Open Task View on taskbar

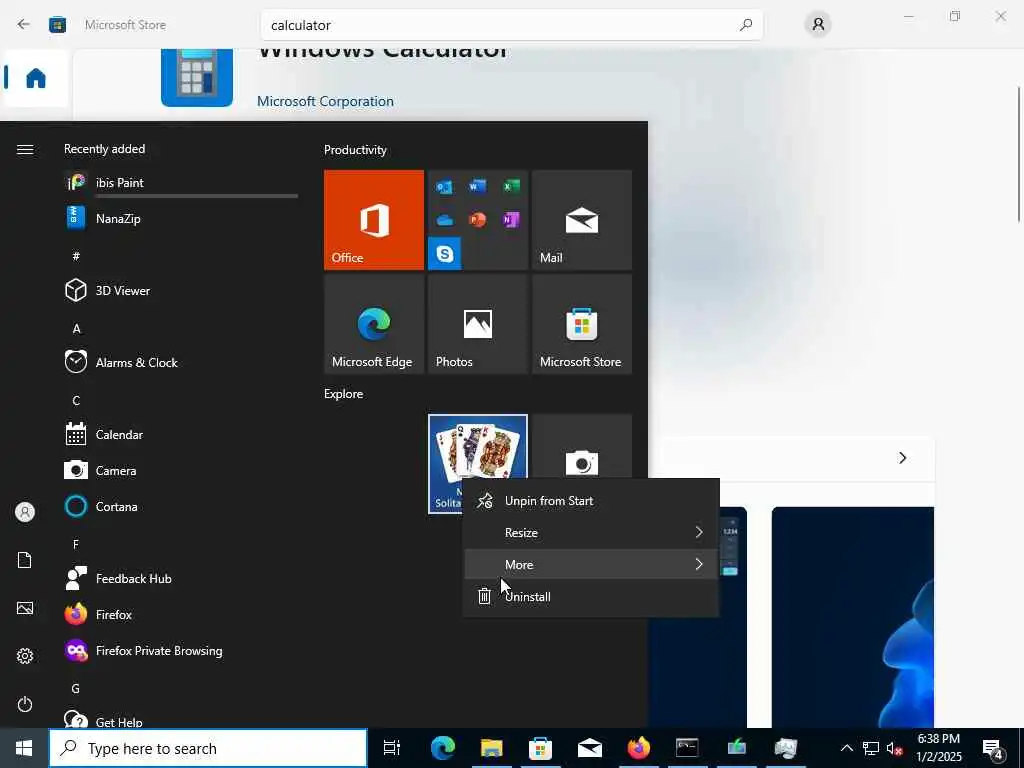pos(392,748)
